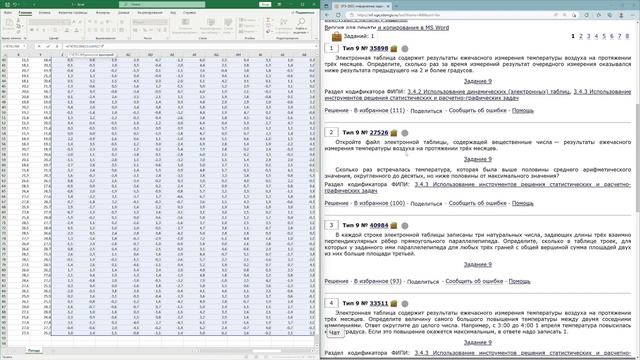The height and width of the screenshot is (360, 640).
Task: Click the Insert Function fx icon
Action: point(57,47)
